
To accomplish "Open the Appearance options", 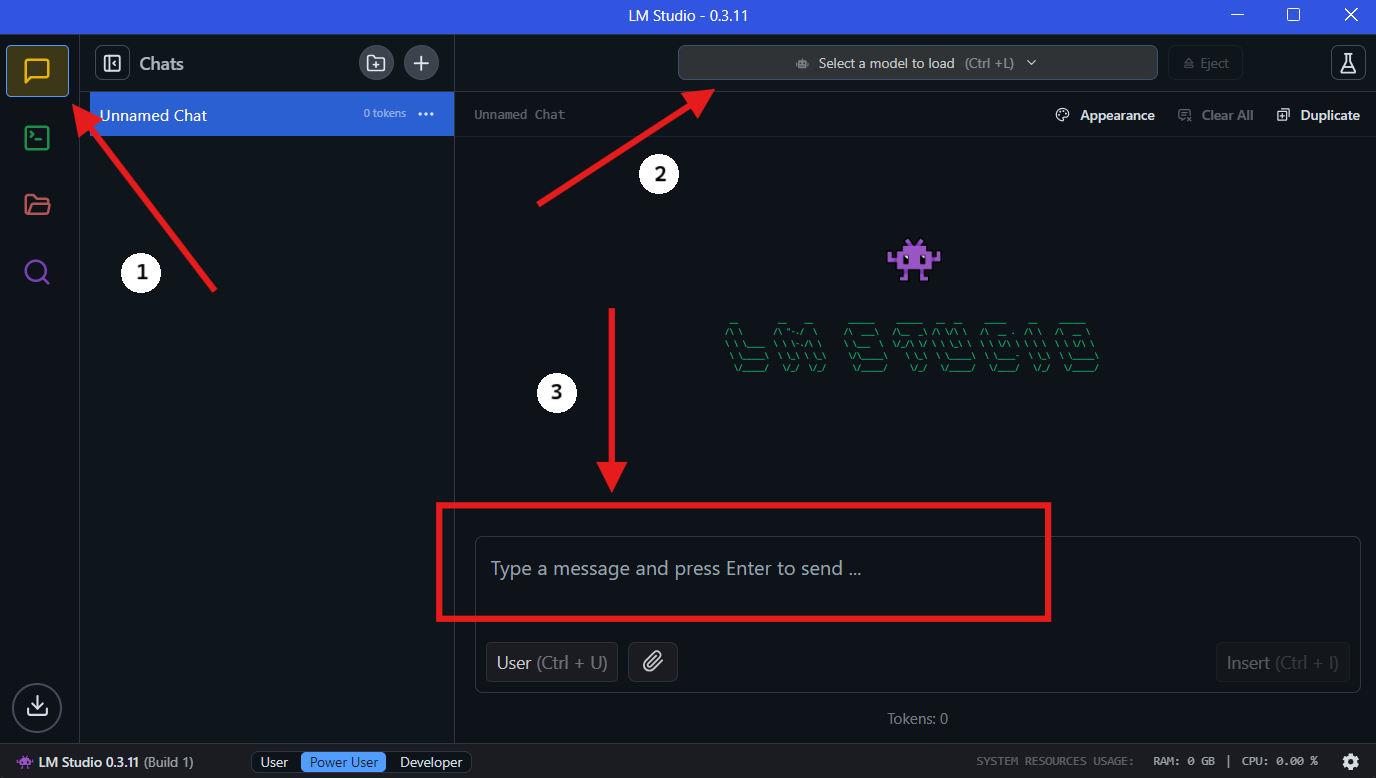I will tap(1105, 115).
